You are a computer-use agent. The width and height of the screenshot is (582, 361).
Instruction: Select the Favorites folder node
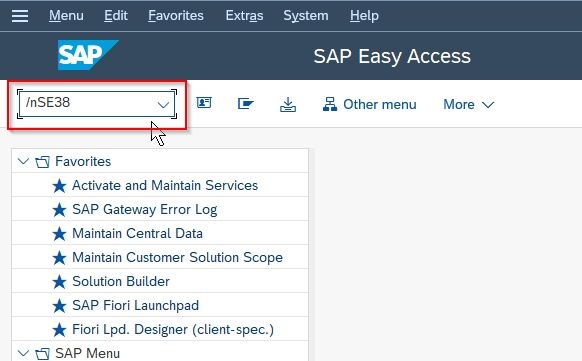83,161
